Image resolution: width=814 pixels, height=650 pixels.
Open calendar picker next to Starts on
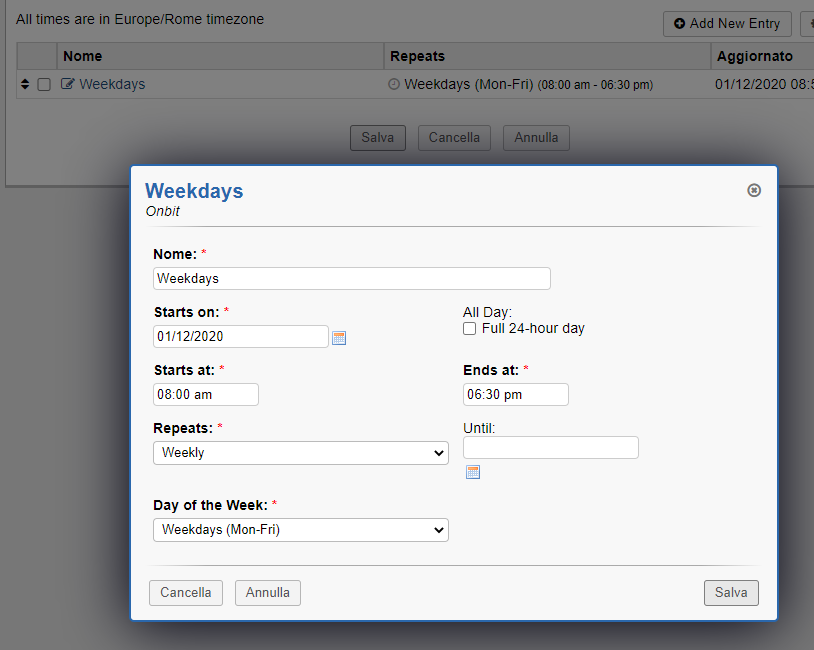(339, 338)
